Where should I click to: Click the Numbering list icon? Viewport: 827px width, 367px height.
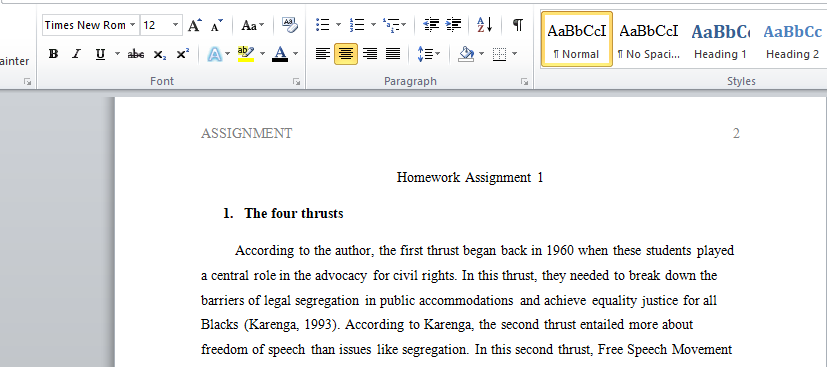[x=357, y=24]
